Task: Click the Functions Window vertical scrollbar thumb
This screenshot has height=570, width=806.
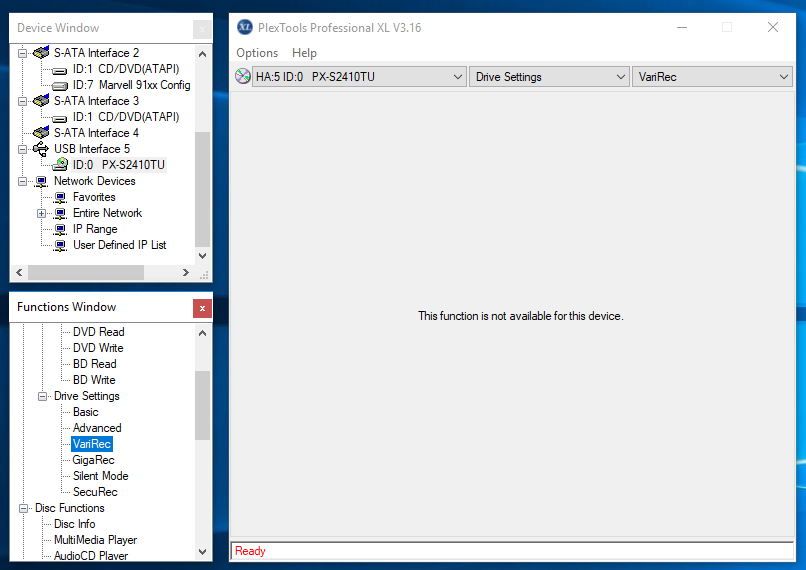Action: [203, 405]
